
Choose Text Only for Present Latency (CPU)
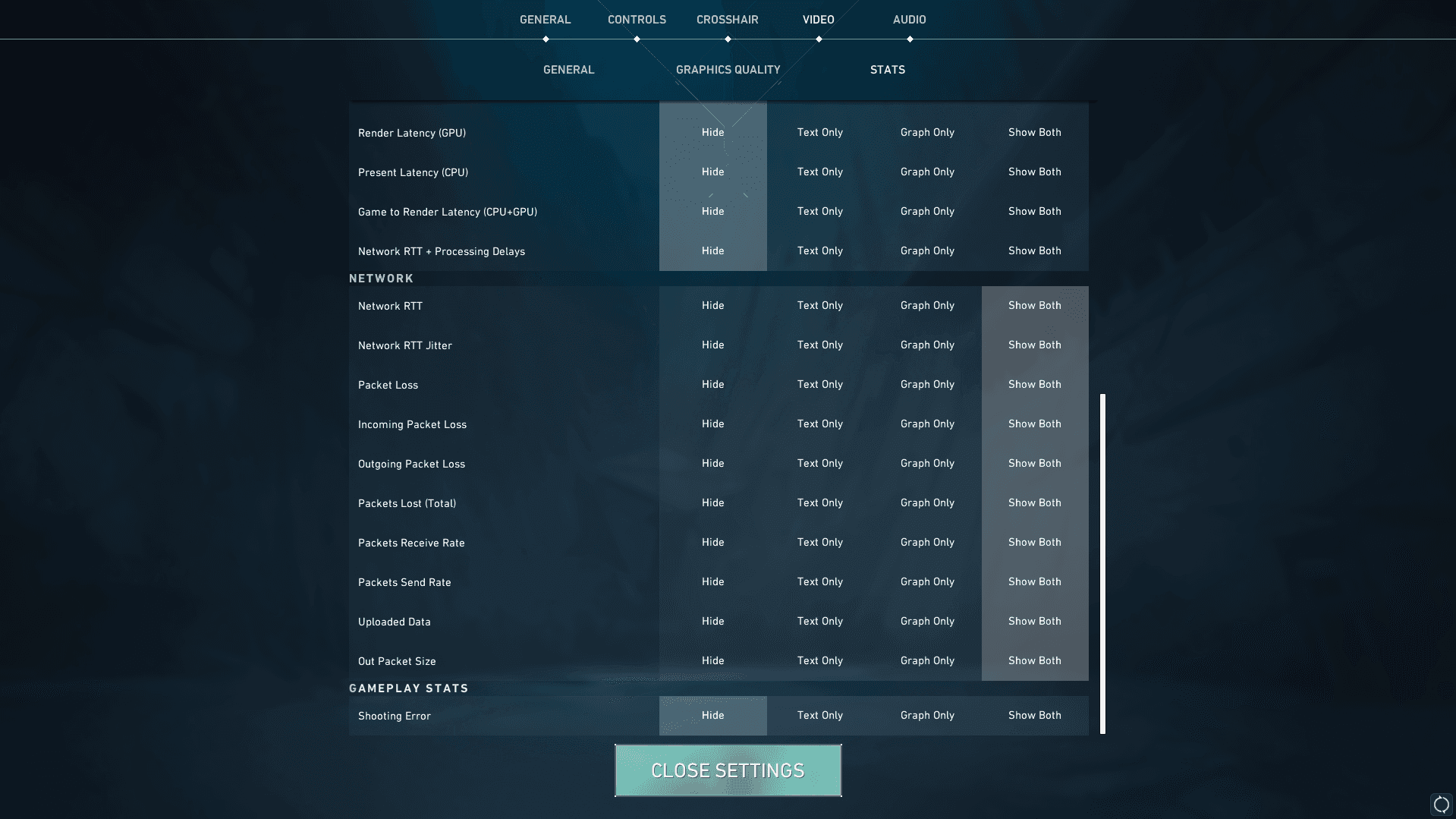820,172
